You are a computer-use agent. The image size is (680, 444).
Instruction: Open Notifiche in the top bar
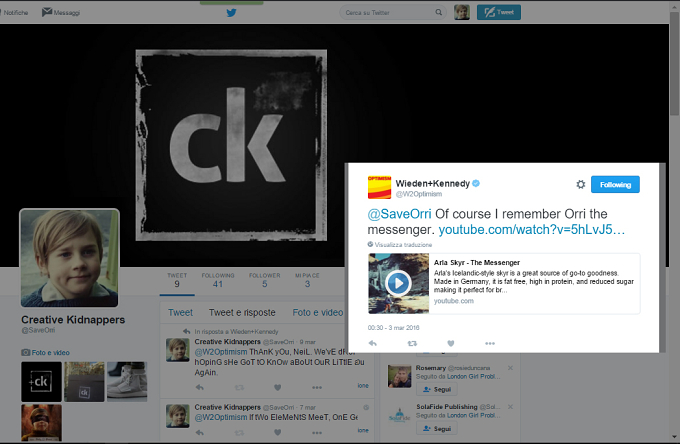15,13
